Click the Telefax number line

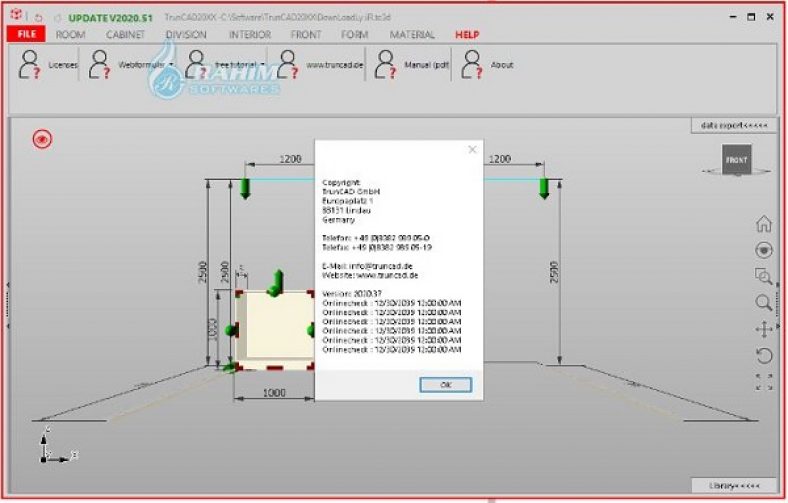pos(376,247)
